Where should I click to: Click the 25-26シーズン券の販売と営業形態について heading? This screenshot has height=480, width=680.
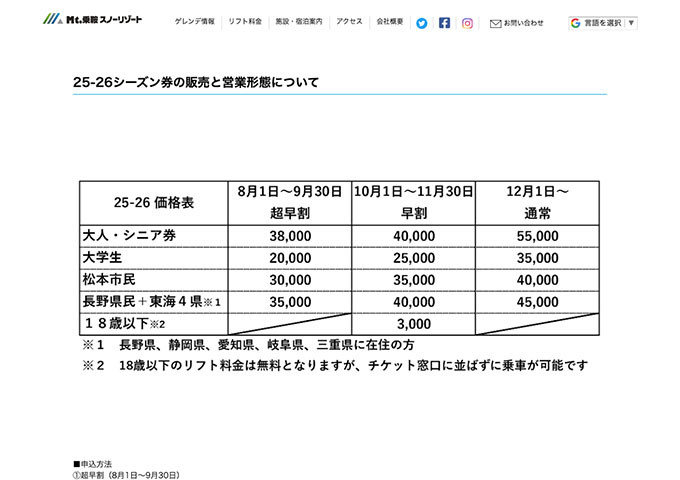(196, 82)
